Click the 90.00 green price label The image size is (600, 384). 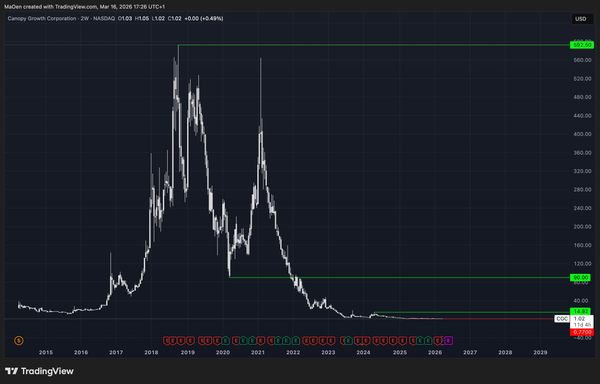point(580,277)
